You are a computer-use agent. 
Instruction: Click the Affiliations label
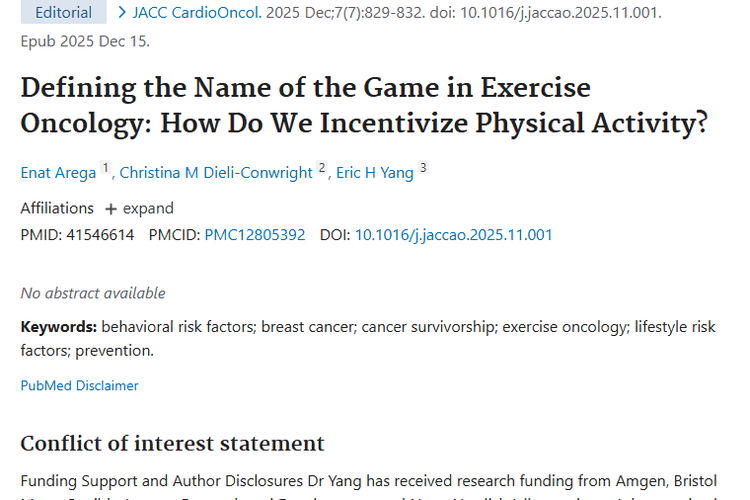(x=60, y=209)
